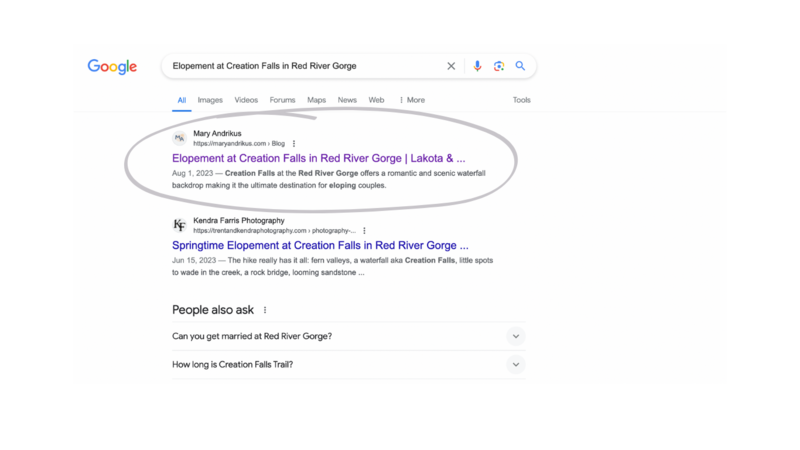The height and width of the screenshot is (450, 800).
Task: Open options dots beside trentandkendraphotography.com
Action: [x=364, y=231]
